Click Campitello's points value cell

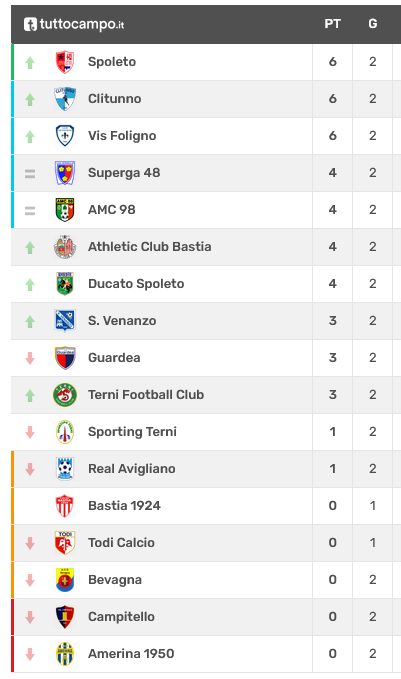tap(333, 617)
